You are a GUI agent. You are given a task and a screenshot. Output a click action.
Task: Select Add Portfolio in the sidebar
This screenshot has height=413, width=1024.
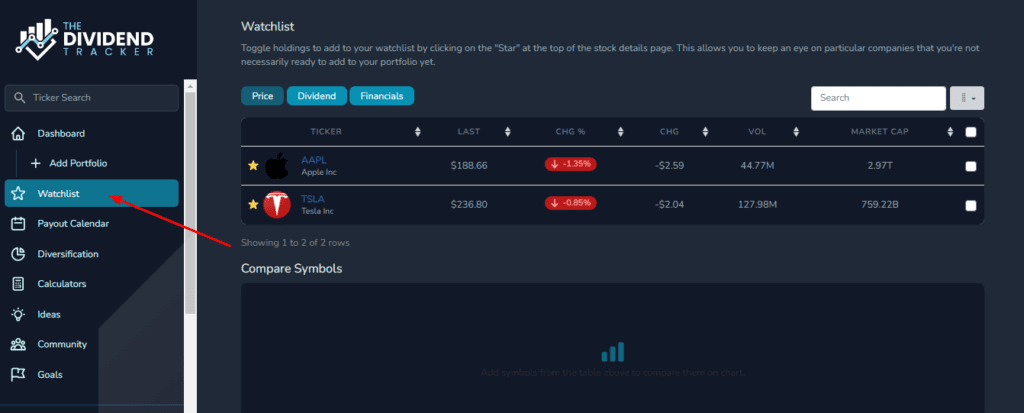click(x=78, y=163)
